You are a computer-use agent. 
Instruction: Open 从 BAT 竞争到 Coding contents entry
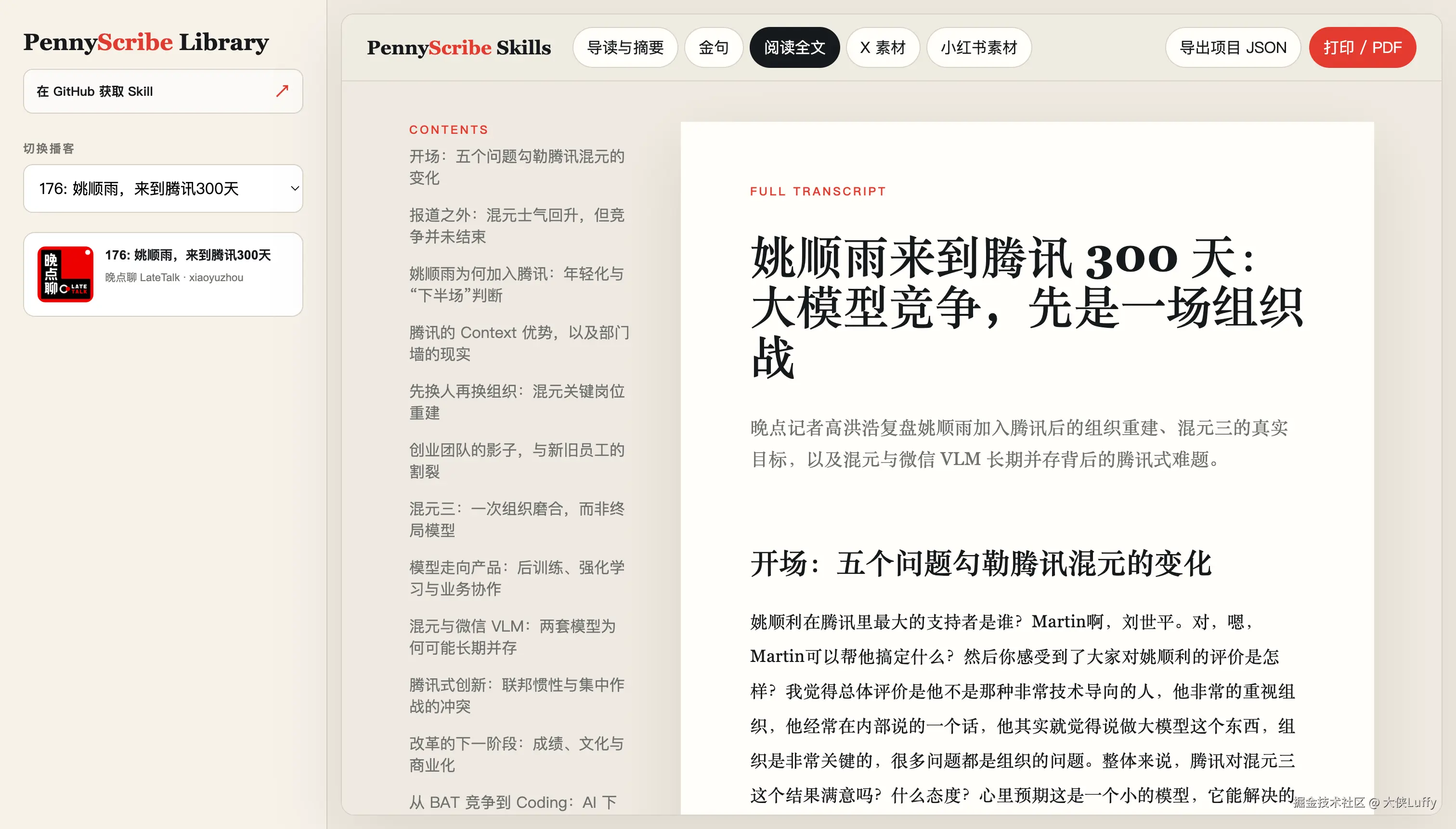(x=512, y=802)
